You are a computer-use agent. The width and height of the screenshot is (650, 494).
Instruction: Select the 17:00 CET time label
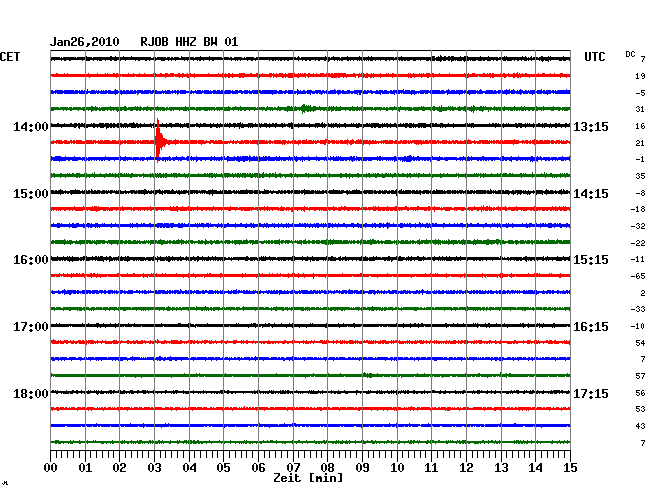pos(31,327)
